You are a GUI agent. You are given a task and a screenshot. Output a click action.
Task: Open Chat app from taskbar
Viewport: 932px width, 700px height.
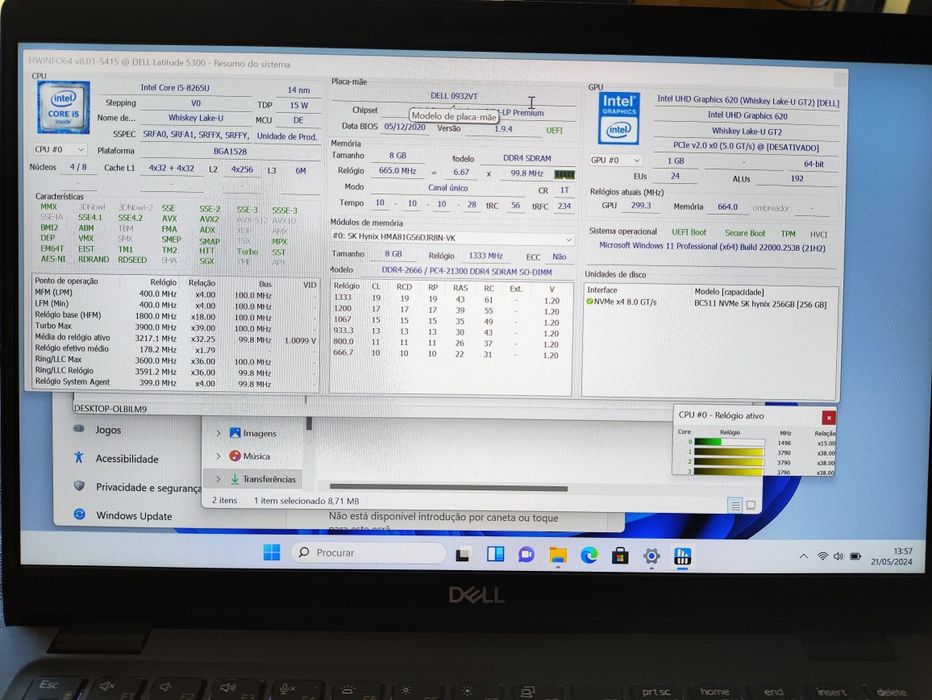[526, 555]
